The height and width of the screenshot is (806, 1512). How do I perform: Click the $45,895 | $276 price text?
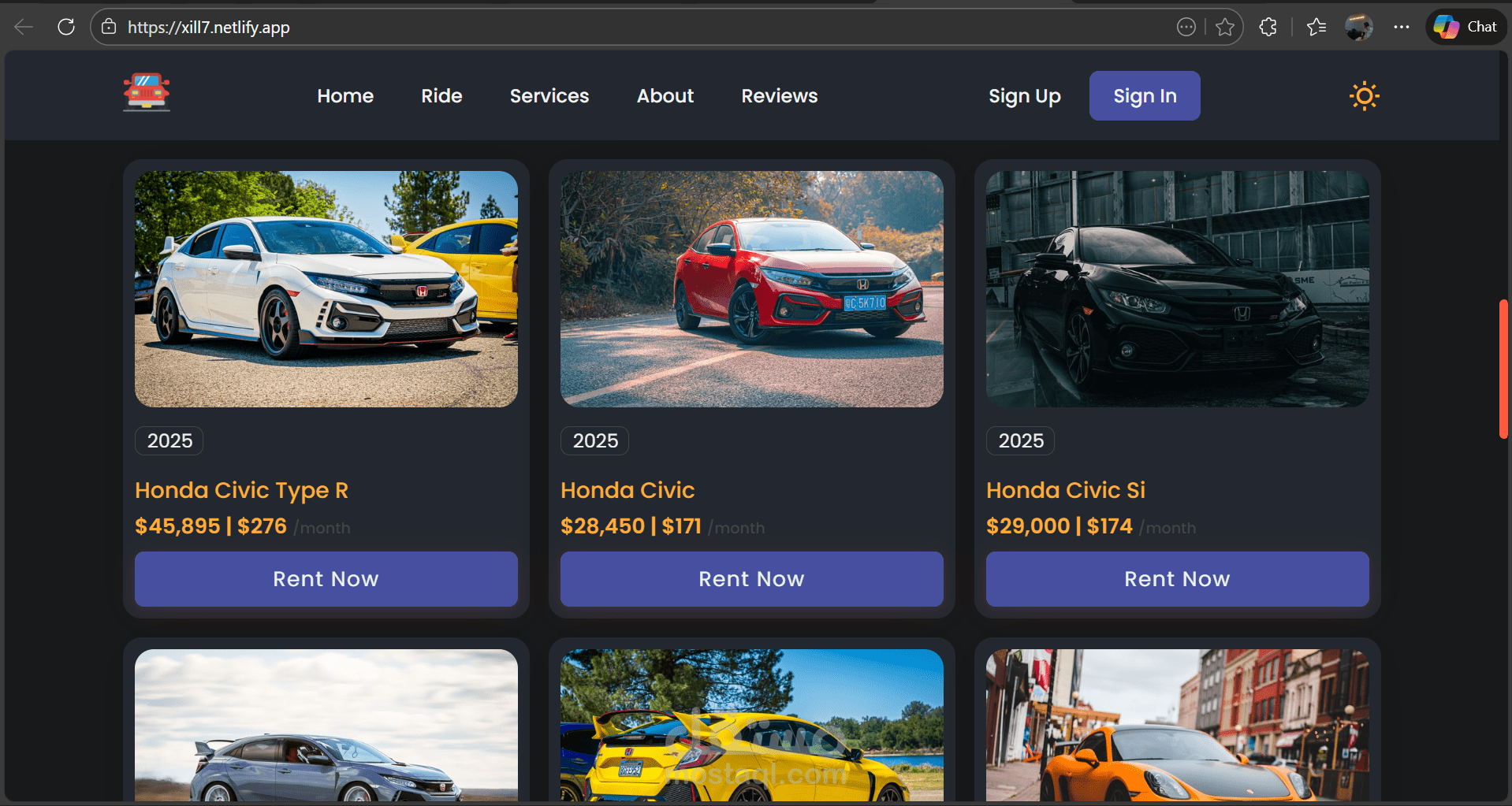211,526
